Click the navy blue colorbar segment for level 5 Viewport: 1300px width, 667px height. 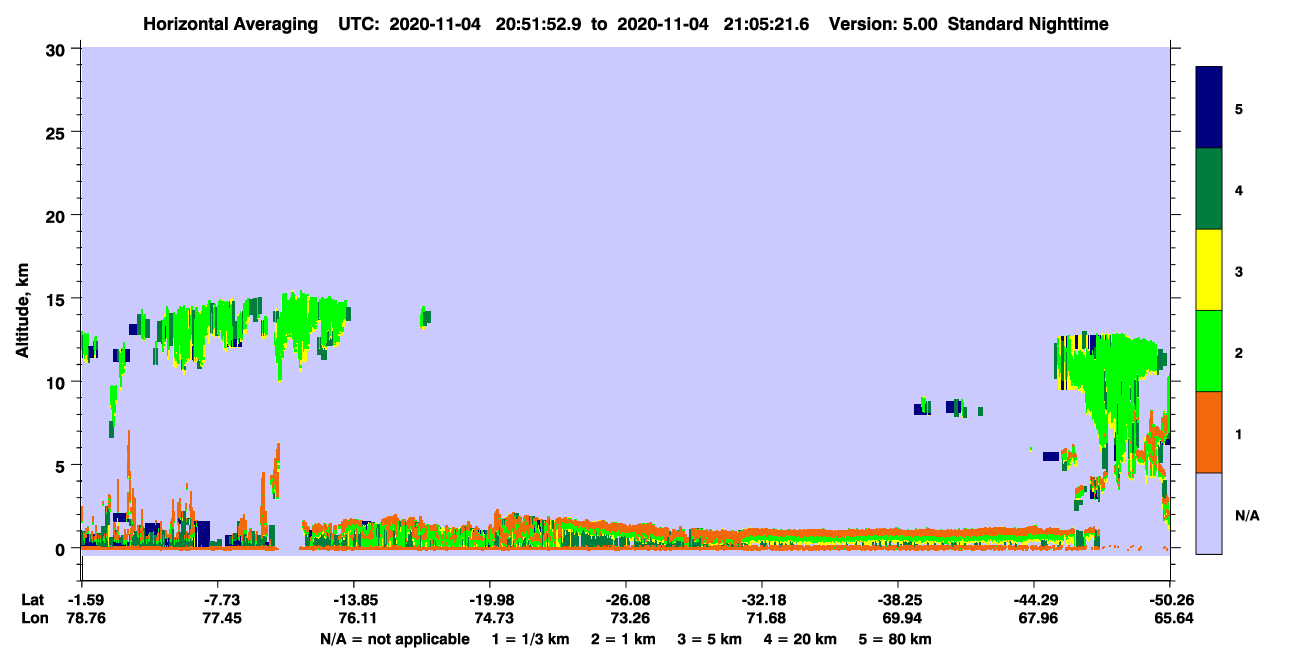1209,108
